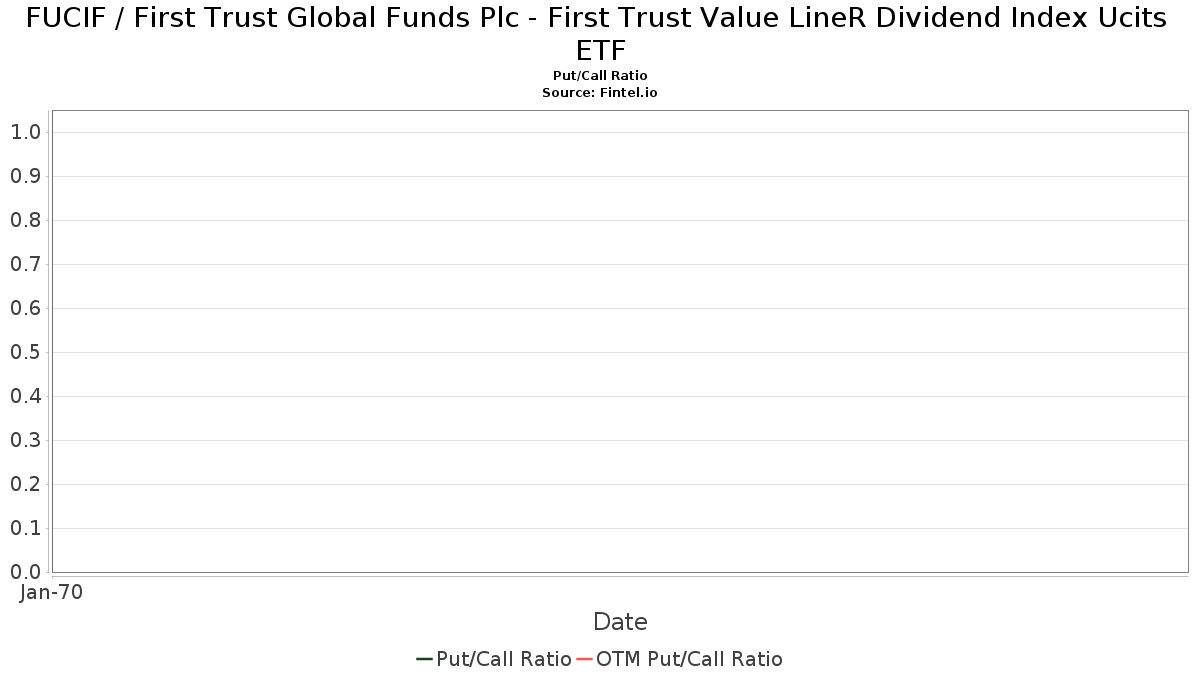This screenshot has height=675, width=1200.
Task: Click the 0.6 y-axis tick label
Action: tap(25, 308)
